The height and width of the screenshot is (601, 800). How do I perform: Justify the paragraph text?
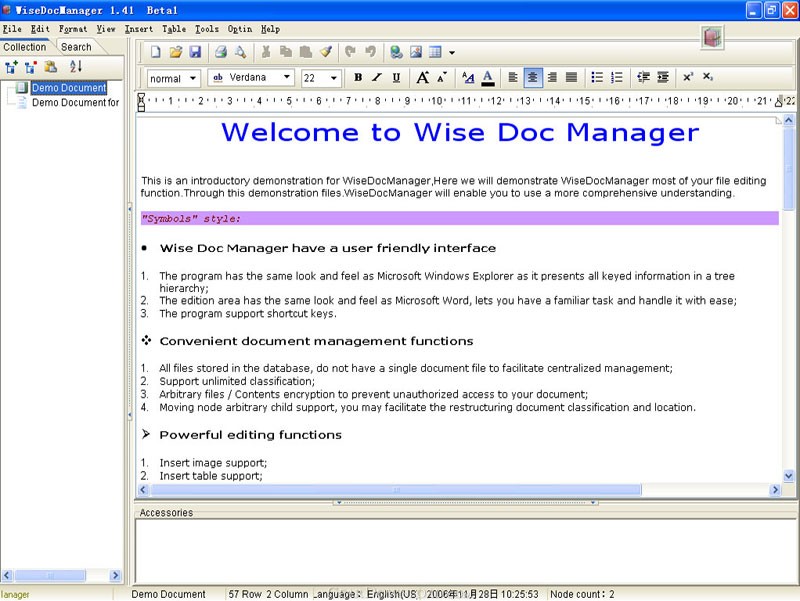pyautogui.click(x=571, y=77)
